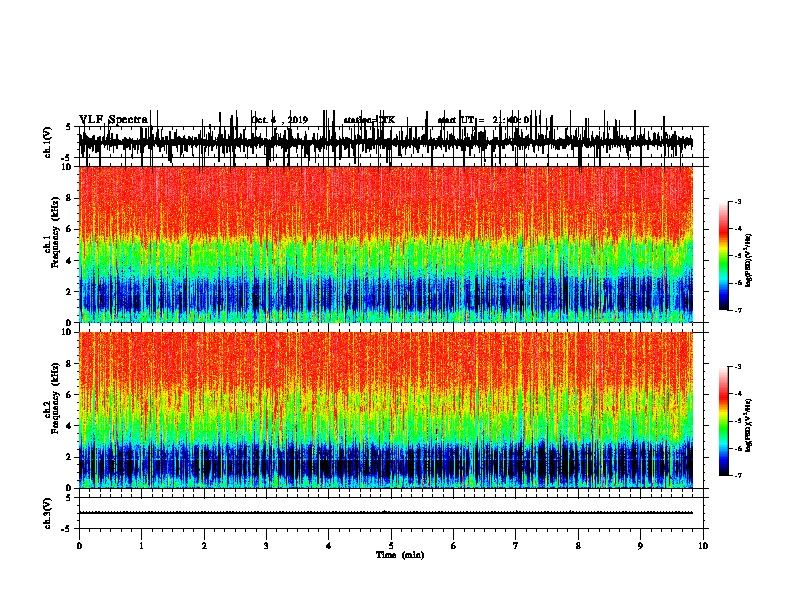Click the '10' tick on the time axis
792x612 pixels.
pos(703,546)
